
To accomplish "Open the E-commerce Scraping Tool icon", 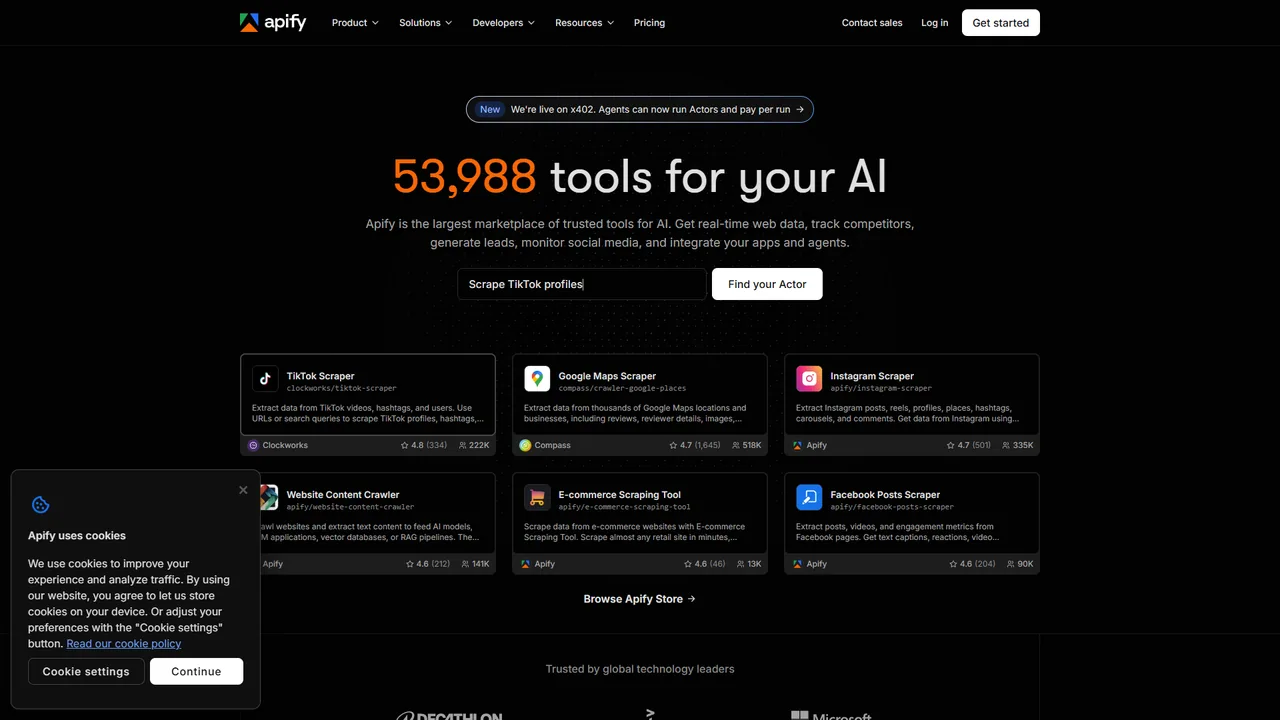I will point(537,497).
